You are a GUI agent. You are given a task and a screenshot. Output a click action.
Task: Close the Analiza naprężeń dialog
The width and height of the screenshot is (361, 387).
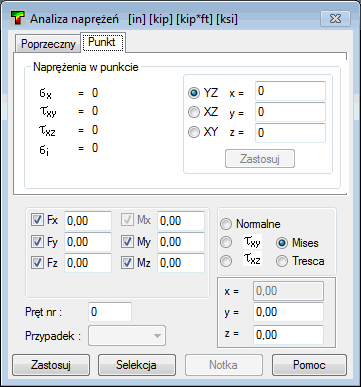click(335, 19)
